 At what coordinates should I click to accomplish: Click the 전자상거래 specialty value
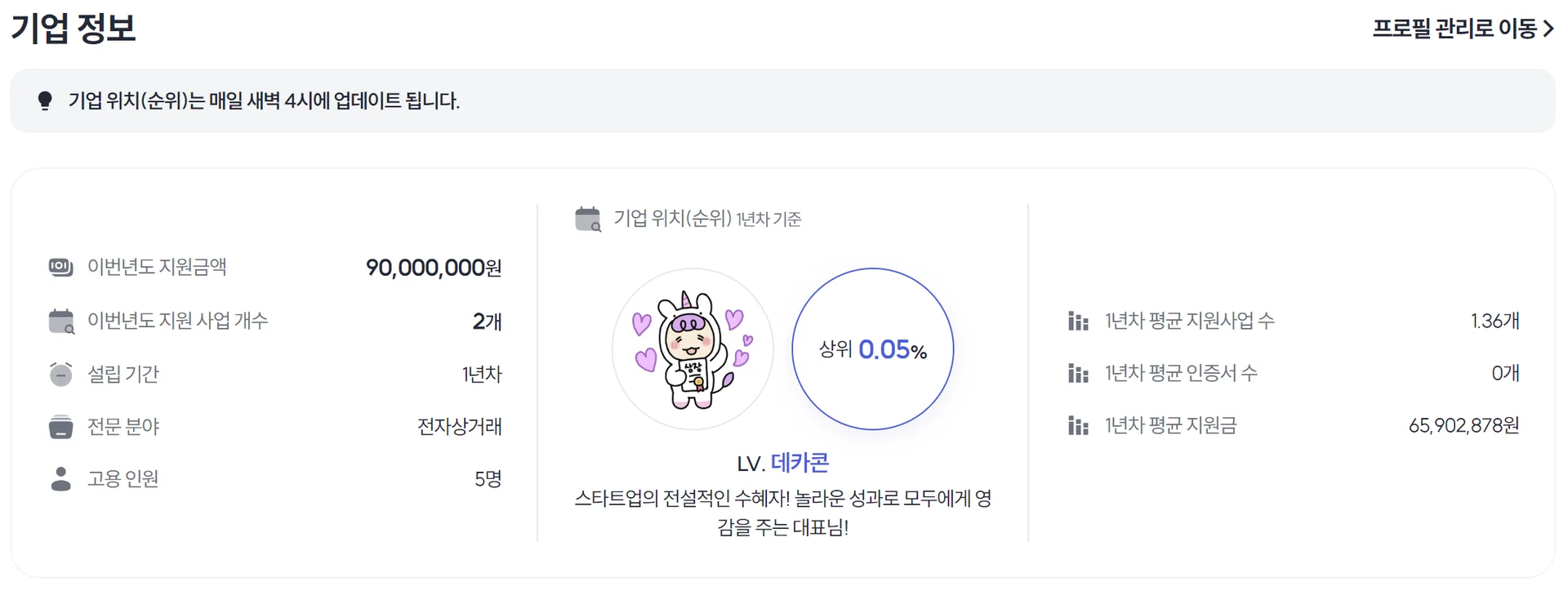458,426
